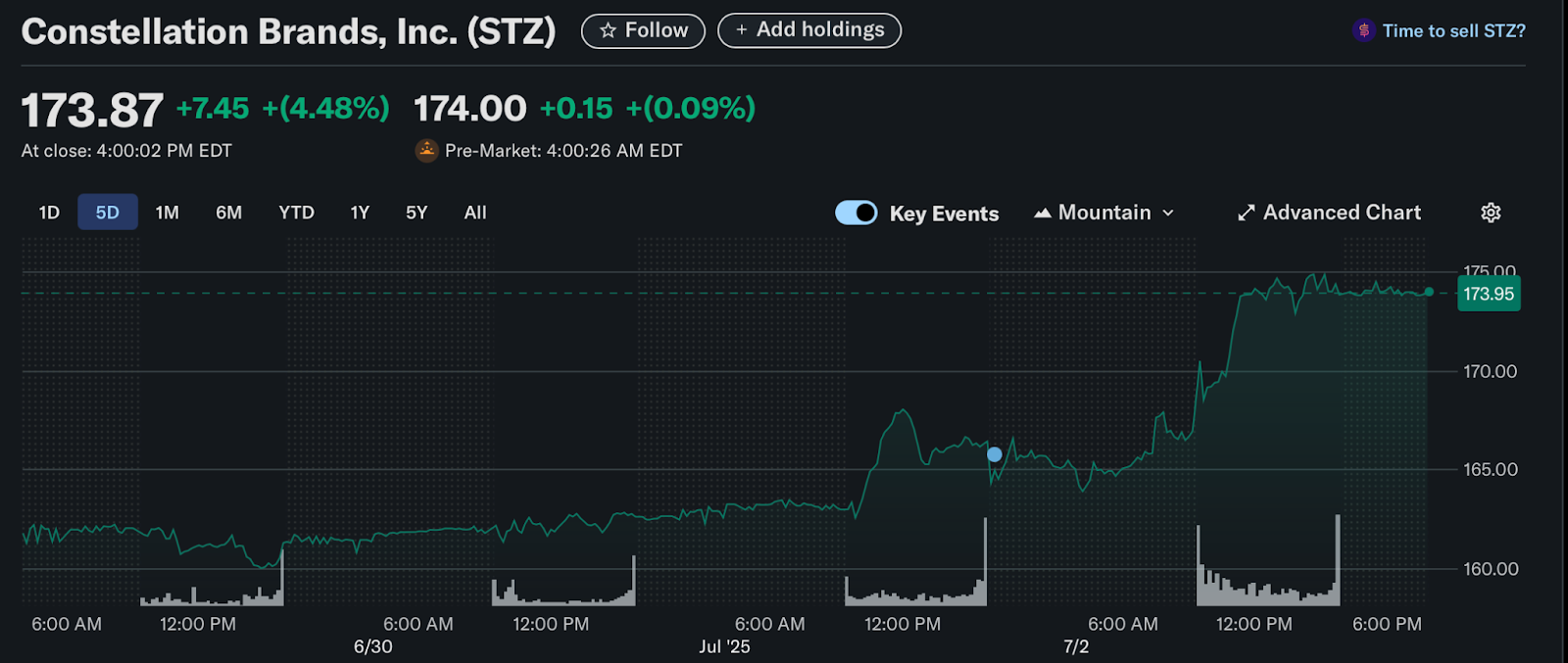Select the 1D time range tab
Screen dimensions: 1568x663
pos(49,213)
